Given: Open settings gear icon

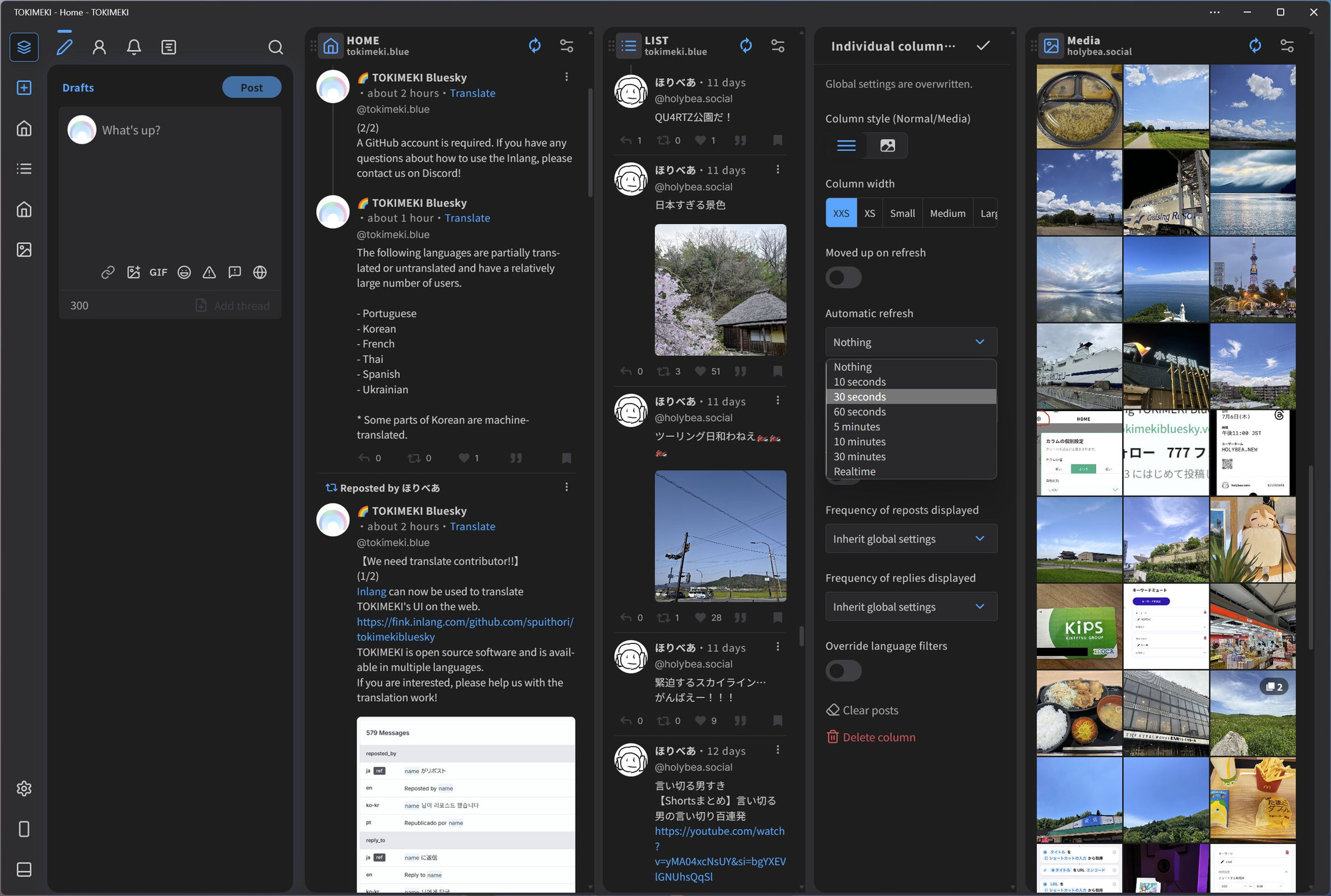Looking at the screenshot, I should [24, 789].
